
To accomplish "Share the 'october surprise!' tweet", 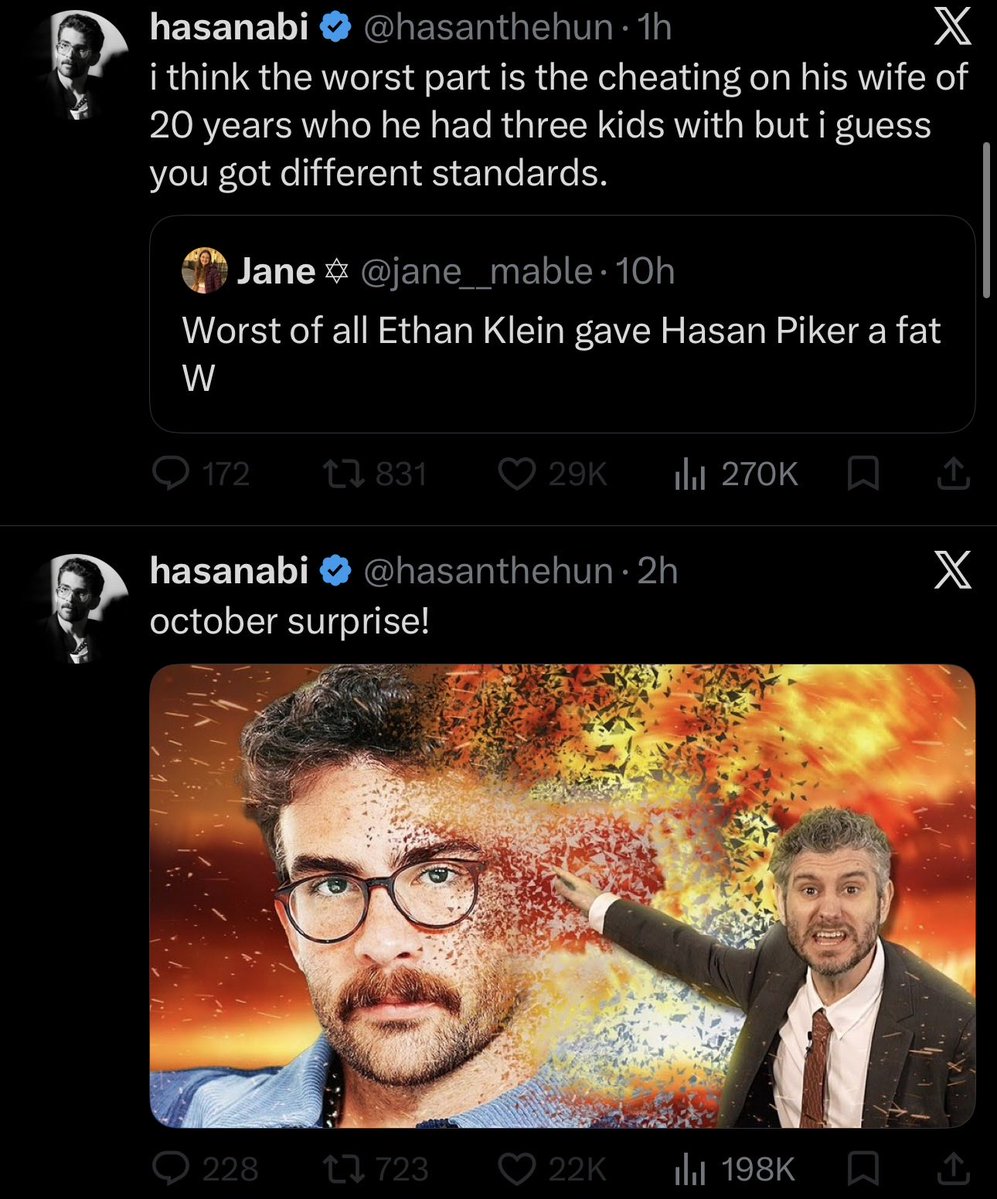I will 953,1168.
